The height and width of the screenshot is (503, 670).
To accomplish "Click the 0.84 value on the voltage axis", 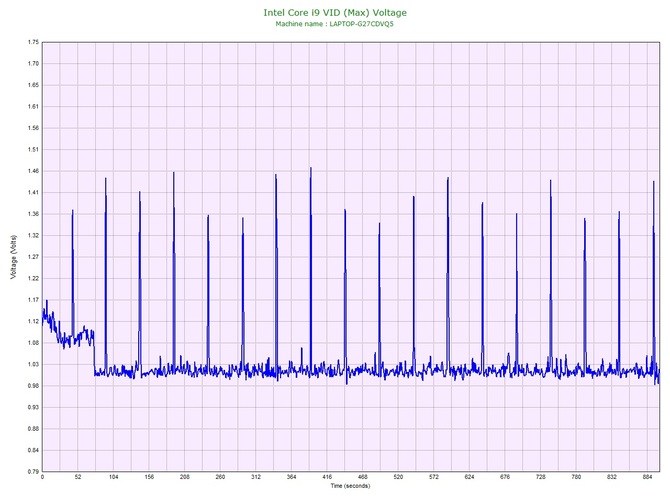I will click(33, 450).
